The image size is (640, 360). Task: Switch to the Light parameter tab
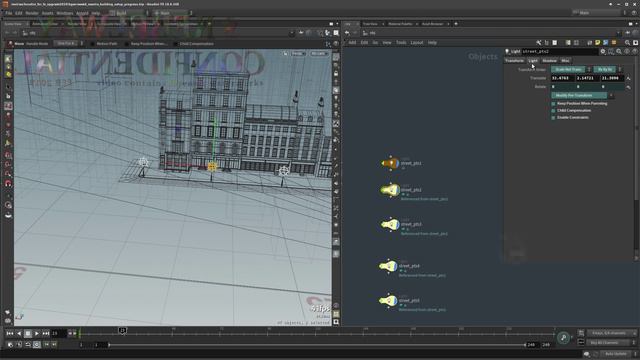click(x=533, y=60)
